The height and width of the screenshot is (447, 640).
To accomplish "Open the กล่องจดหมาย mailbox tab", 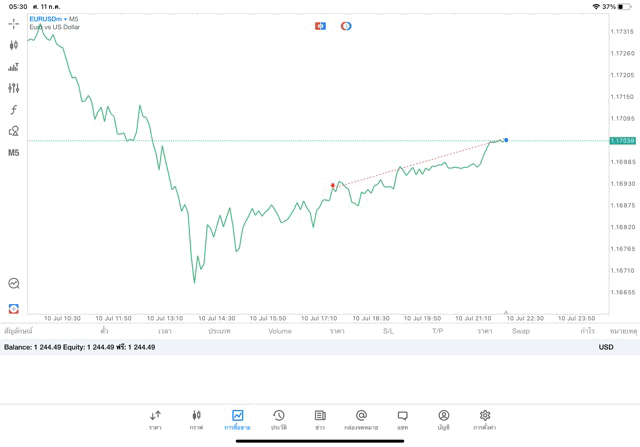I will click(x=361, y=419).
